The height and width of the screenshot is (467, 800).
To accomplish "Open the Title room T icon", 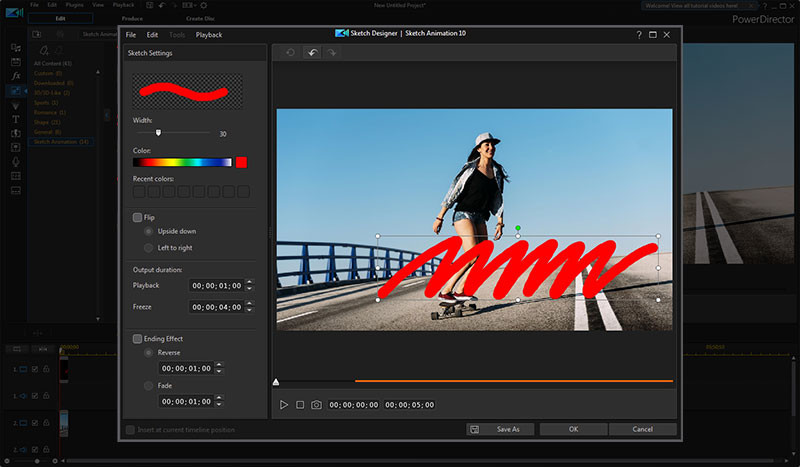I will click(16, 118).
